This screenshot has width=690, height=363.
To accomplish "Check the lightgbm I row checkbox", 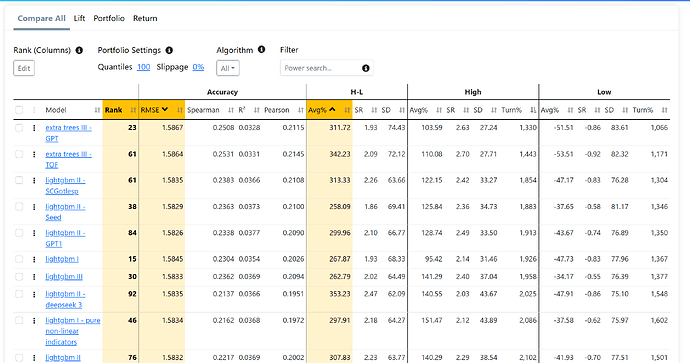I will (x=19, y=259).
